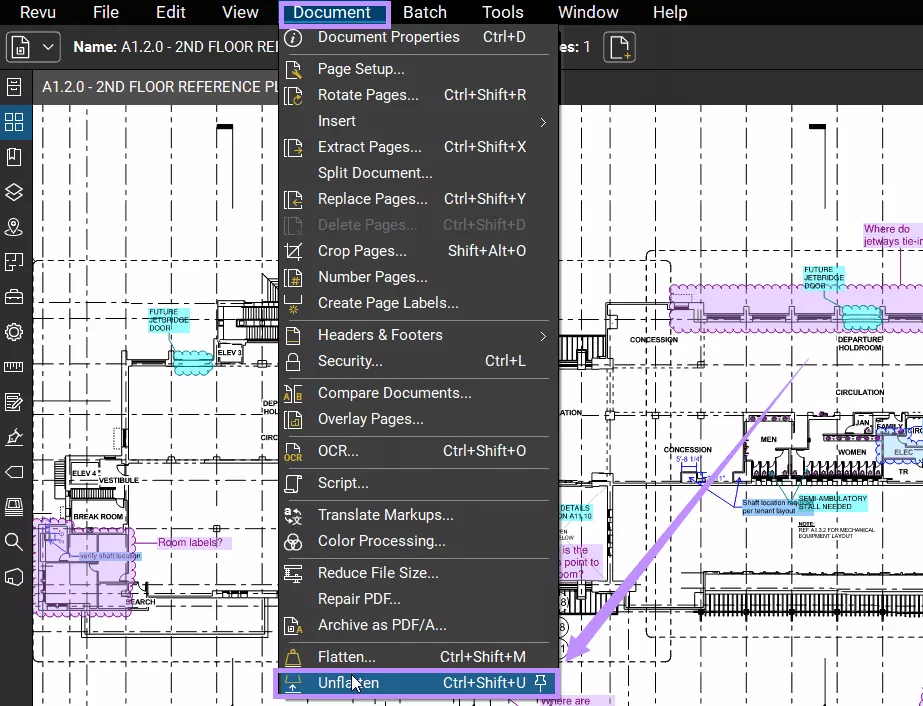This screenshot has width=923, height=706.
Task: Expand the Insert submenu
Action: point(336,121)
